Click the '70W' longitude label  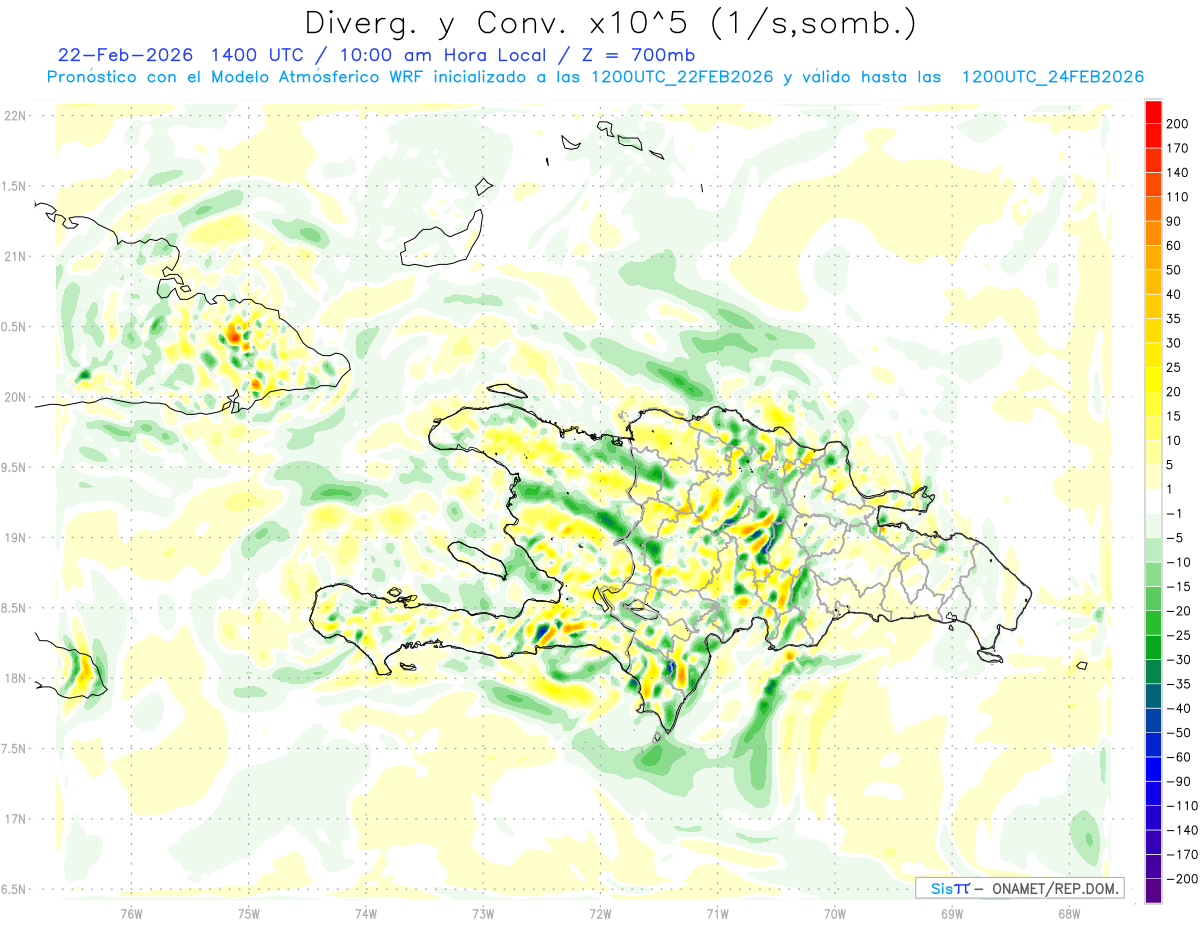(x=835, y=912)
